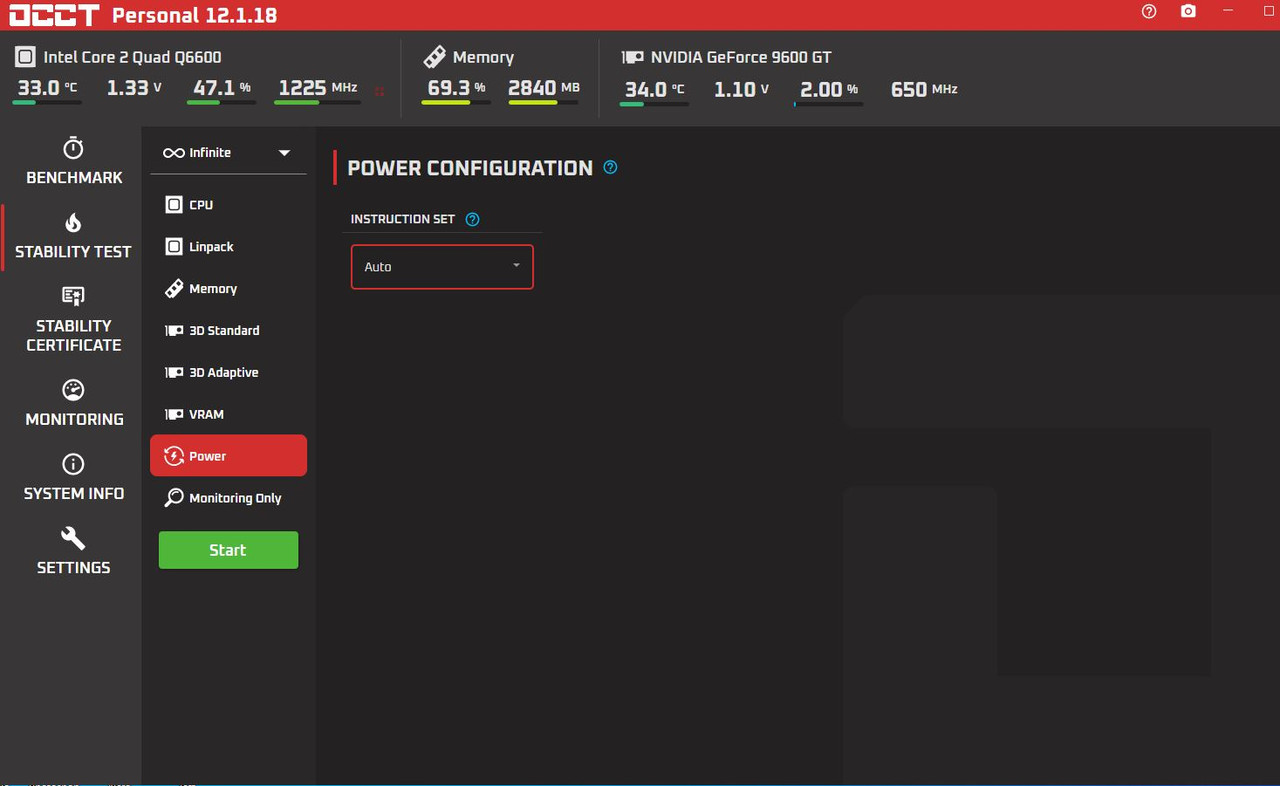Click the Settings wrench icon
1280x786 pixels.
pyautogui.click(x=73, y=539)
